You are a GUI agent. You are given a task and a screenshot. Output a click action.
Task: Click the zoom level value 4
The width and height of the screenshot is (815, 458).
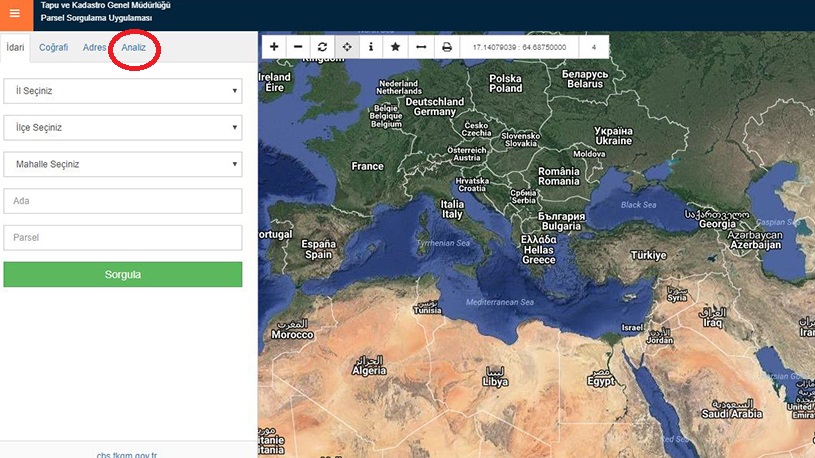point(594,47)
